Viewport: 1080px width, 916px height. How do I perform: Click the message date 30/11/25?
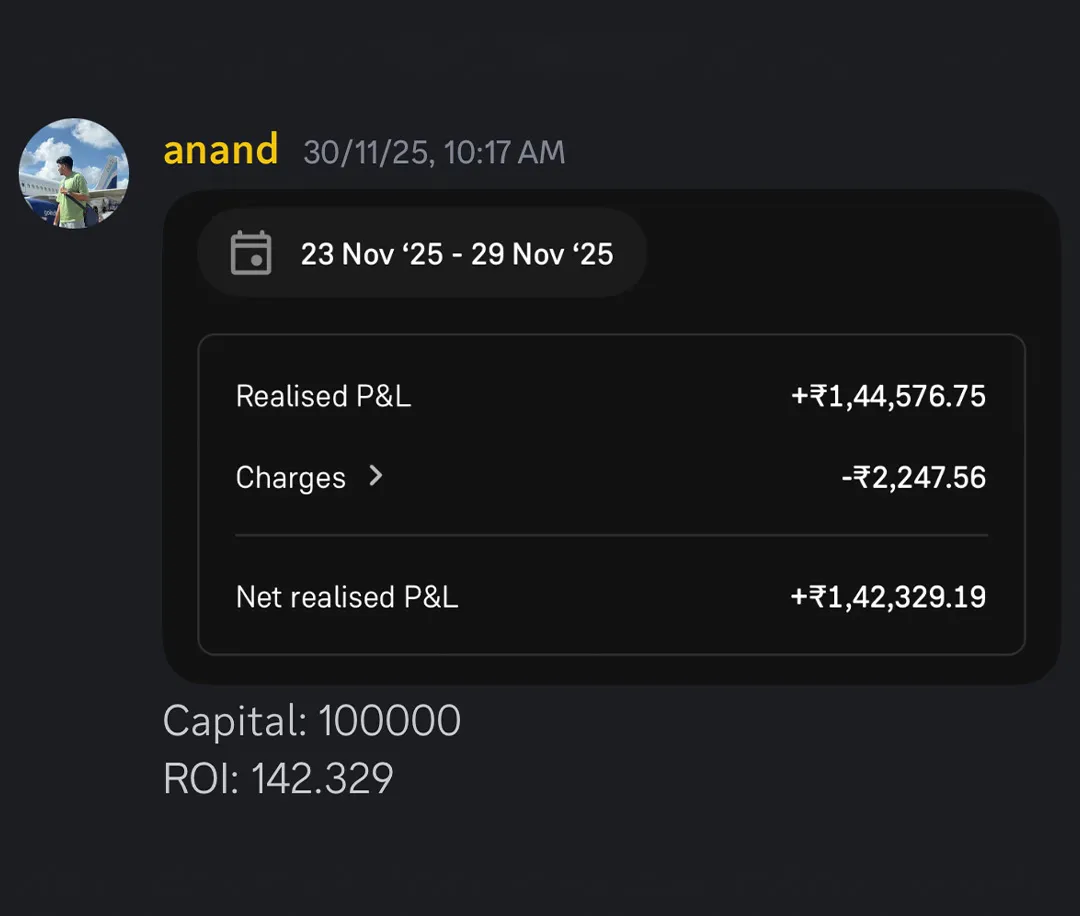coord(366,153)
